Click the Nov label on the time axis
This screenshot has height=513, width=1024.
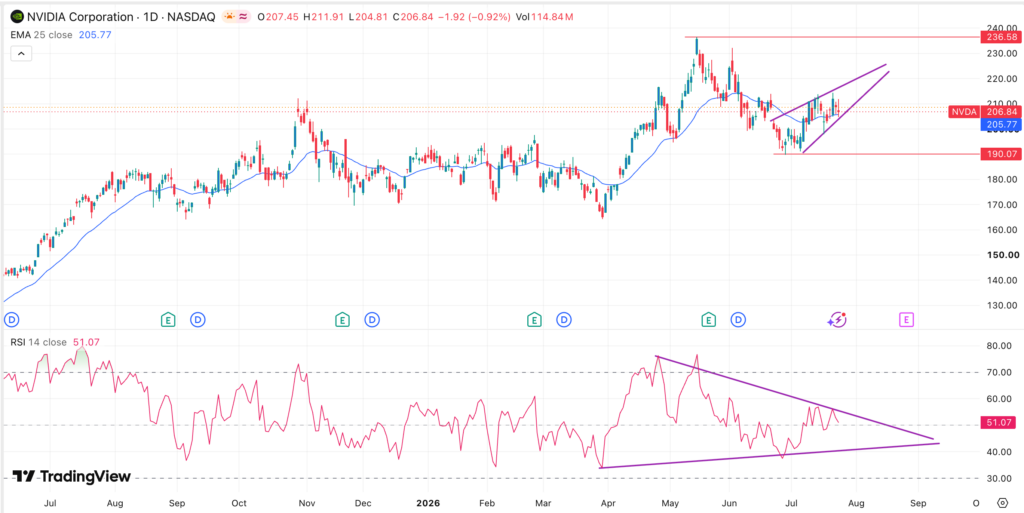307,503
